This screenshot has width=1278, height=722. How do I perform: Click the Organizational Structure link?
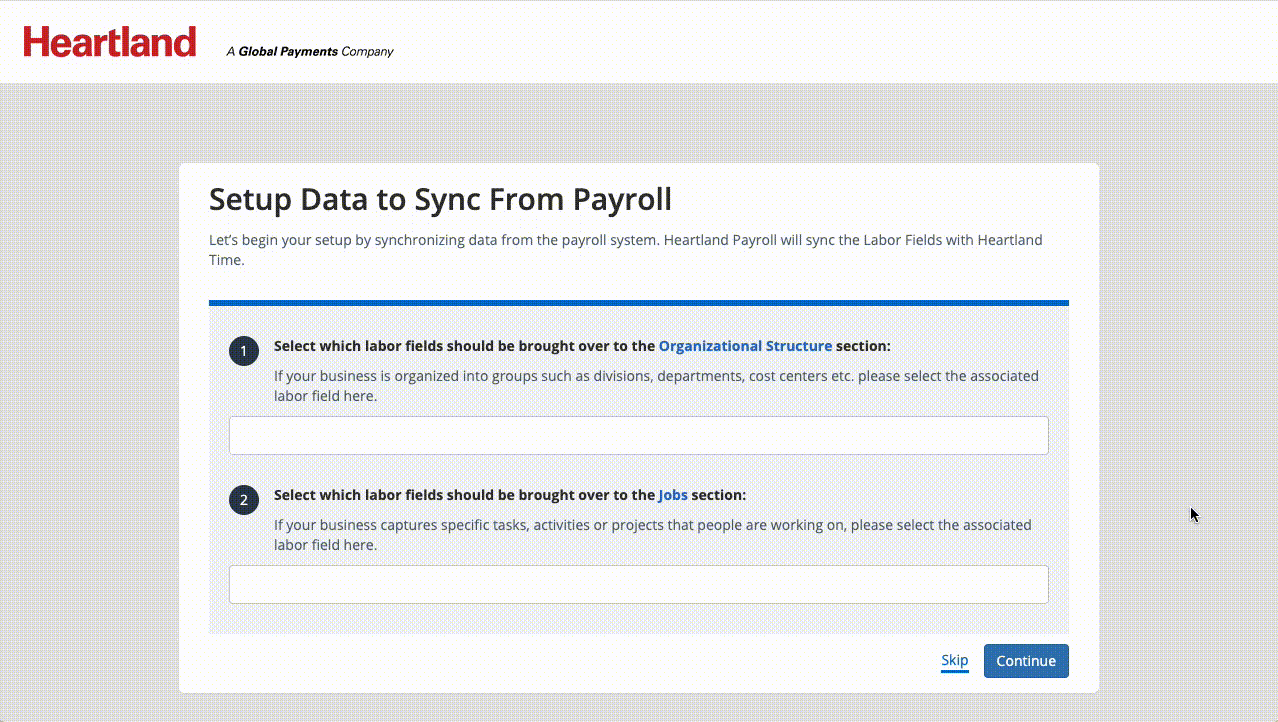pyautogui.click(x=745, y=345)
